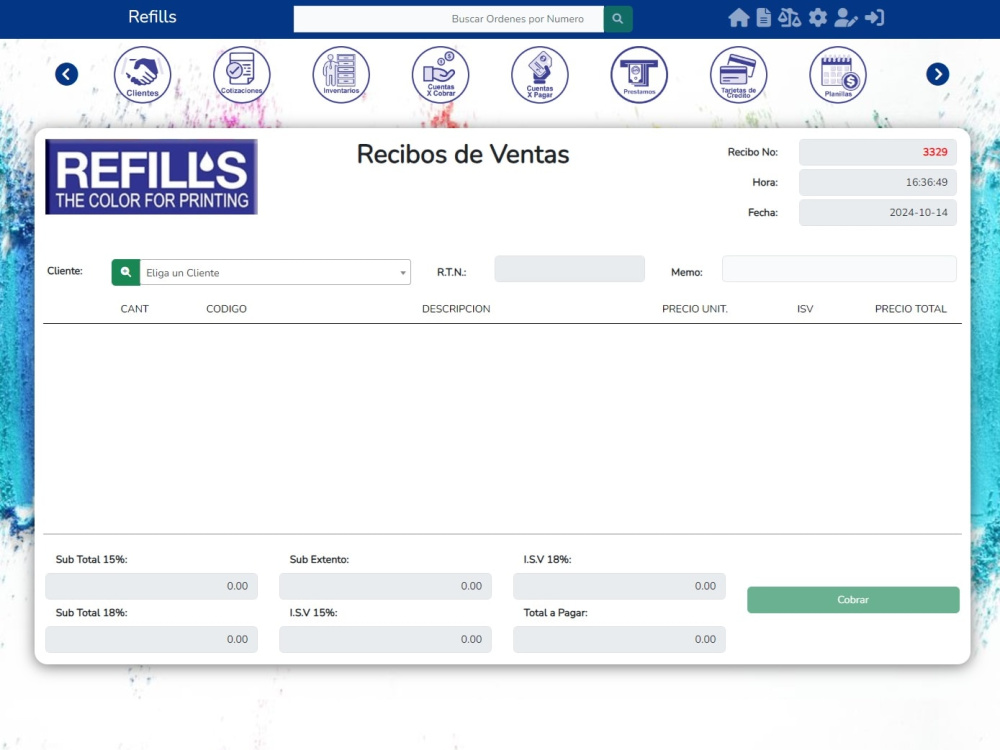Click the home icon in header
This screenshot has height=750, width=1000.
[739, 18]
